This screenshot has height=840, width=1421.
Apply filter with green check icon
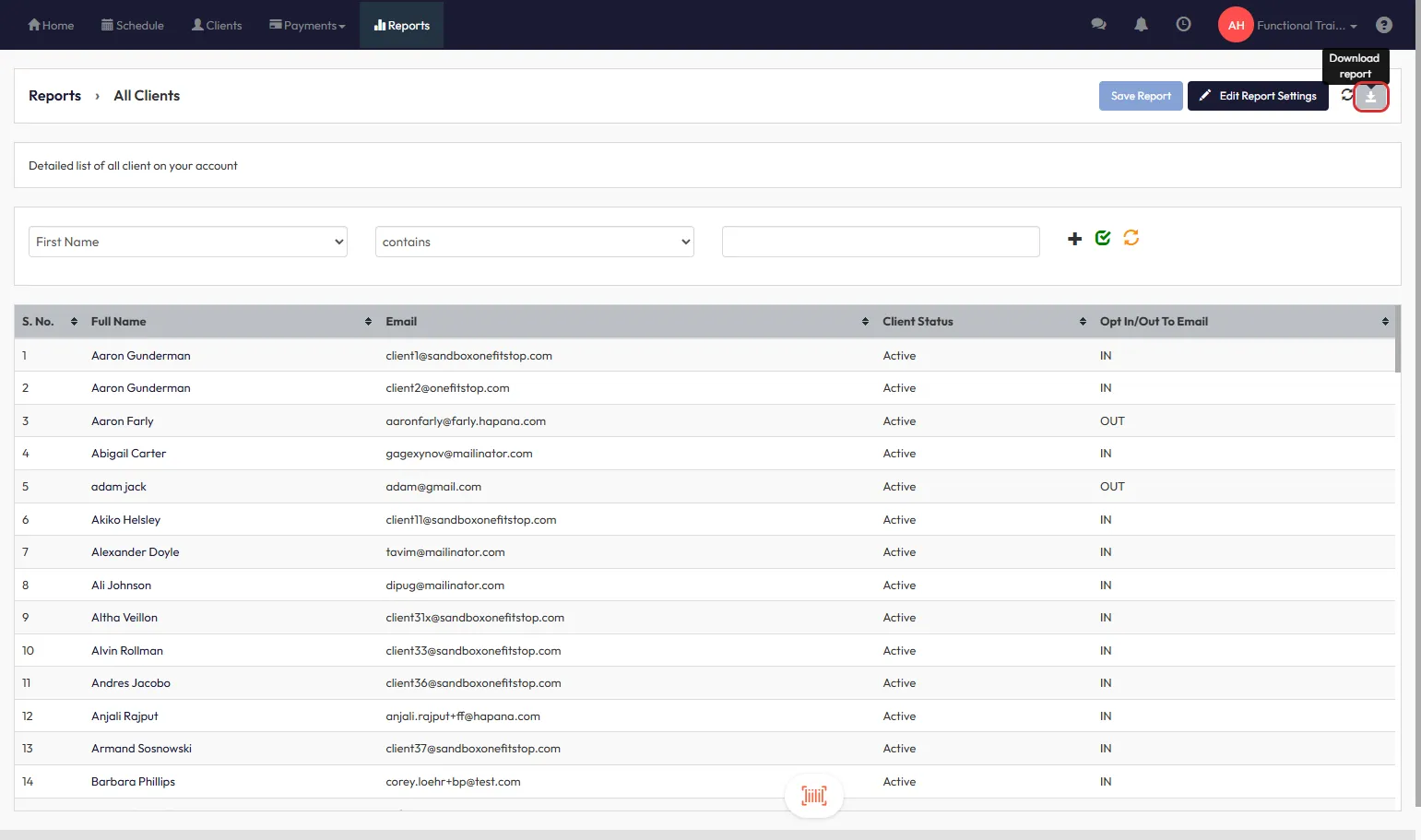click(1103, 238)
